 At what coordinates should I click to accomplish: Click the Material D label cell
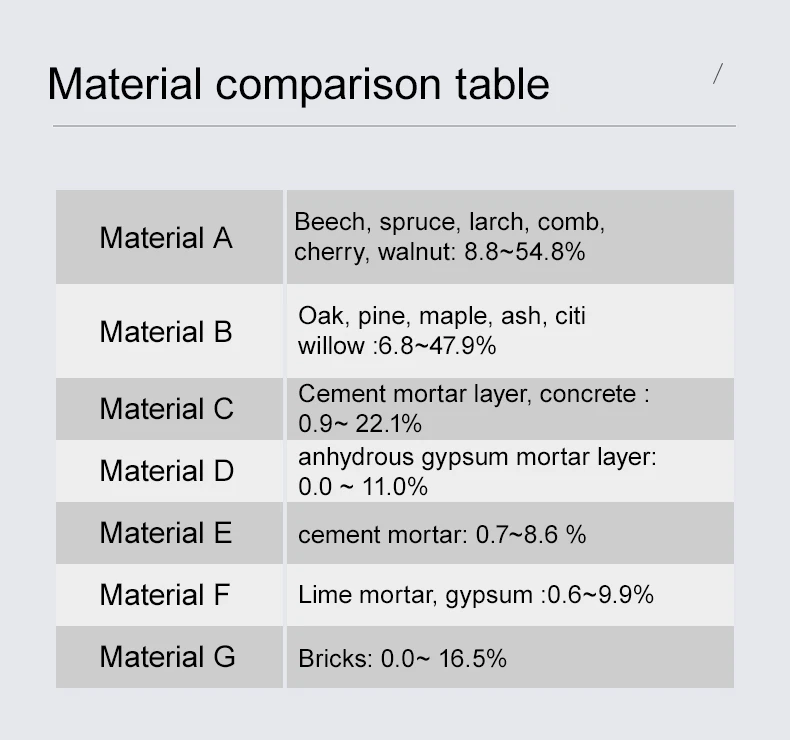pyautogui.click(x=166, y=471)
